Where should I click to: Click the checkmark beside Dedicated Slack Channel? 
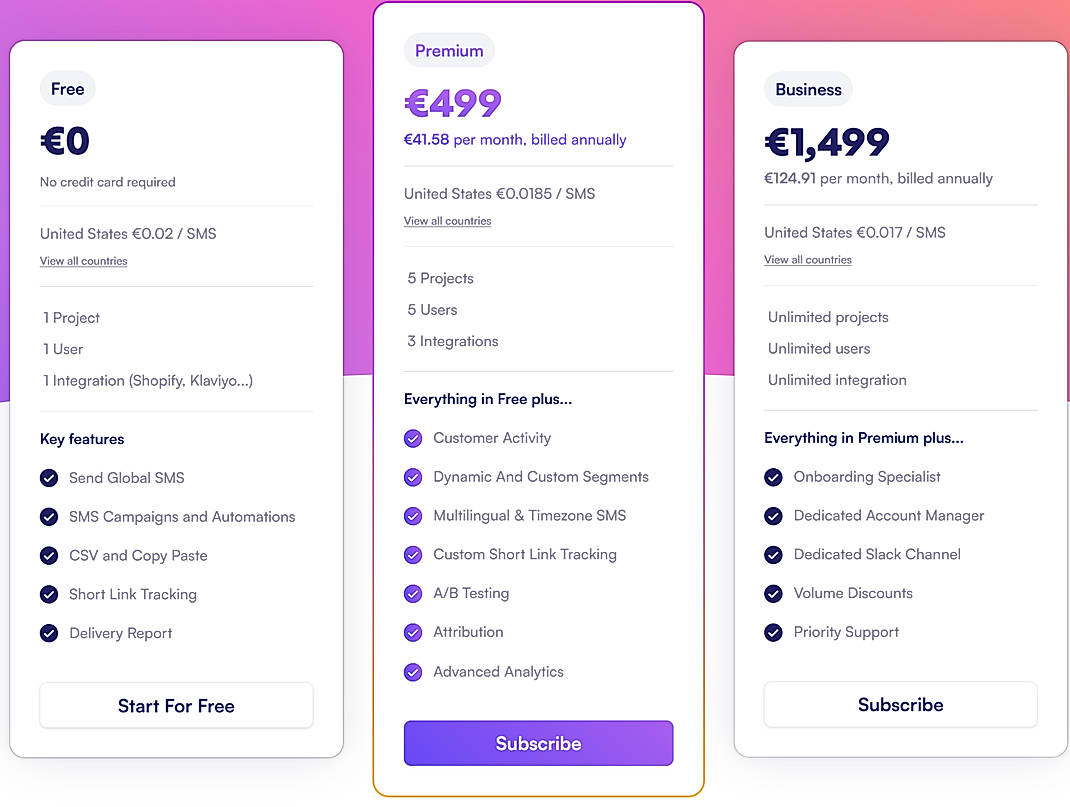(x=773, y=554)
